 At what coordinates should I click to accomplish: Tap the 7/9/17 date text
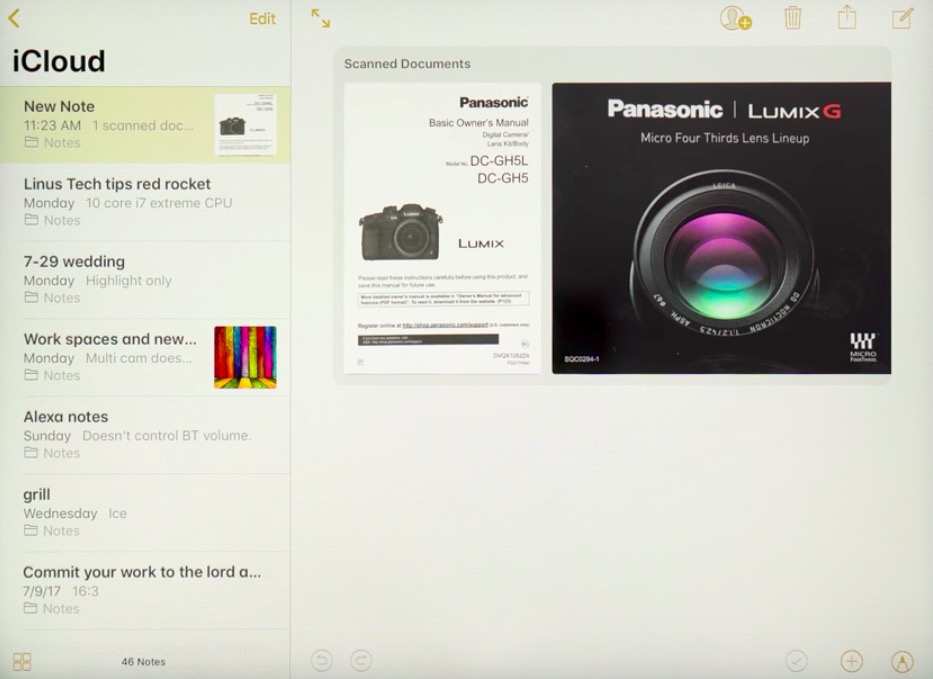point(42,591)
